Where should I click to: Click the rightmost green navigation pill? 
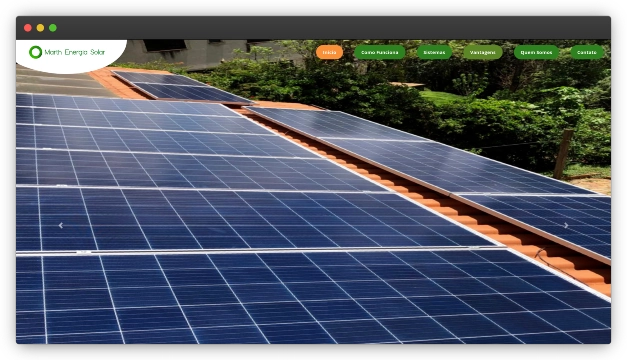point(587,52)
